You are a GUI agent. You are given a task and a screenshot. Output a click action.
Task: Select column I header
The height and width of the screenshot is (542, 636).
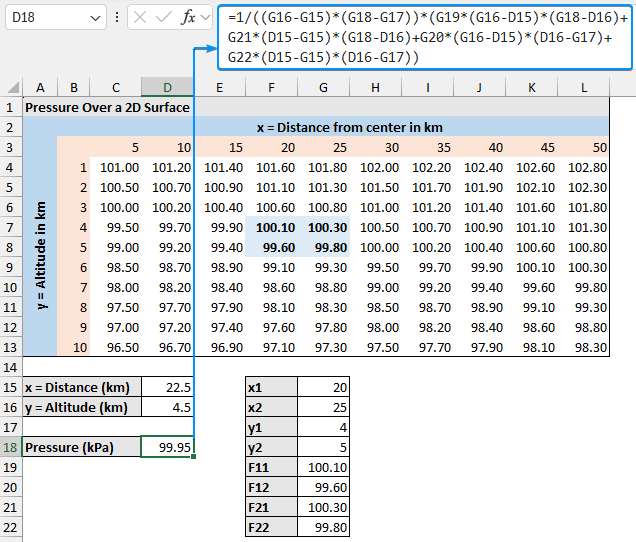pos(428,87)
